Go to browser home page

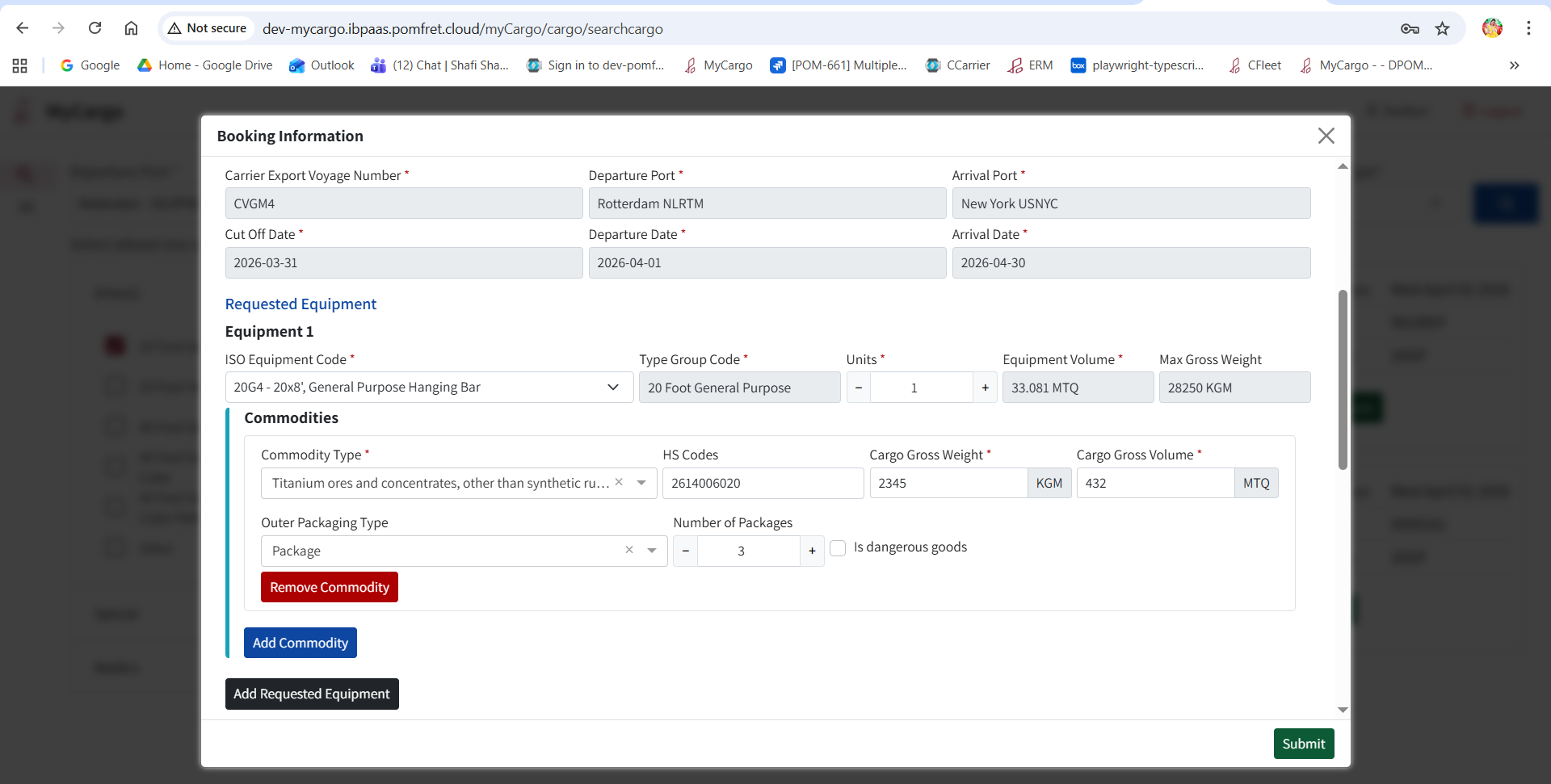point(131,28)
